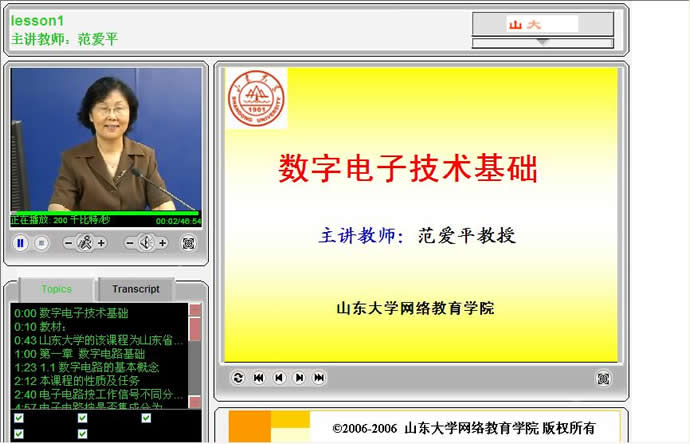Jump to topic 1:00 第一章 数字电路基础

point(79,354)
